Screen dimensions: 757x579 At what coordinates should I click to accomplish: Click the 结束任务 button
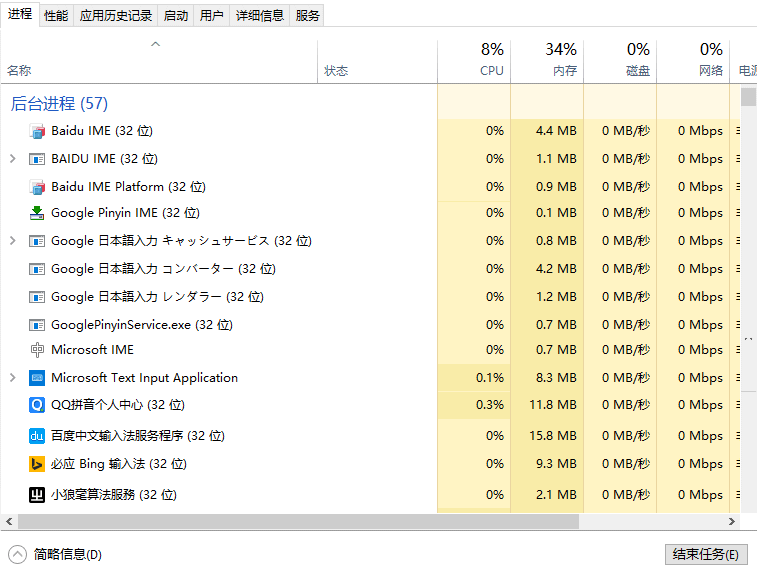coord(706,554)
